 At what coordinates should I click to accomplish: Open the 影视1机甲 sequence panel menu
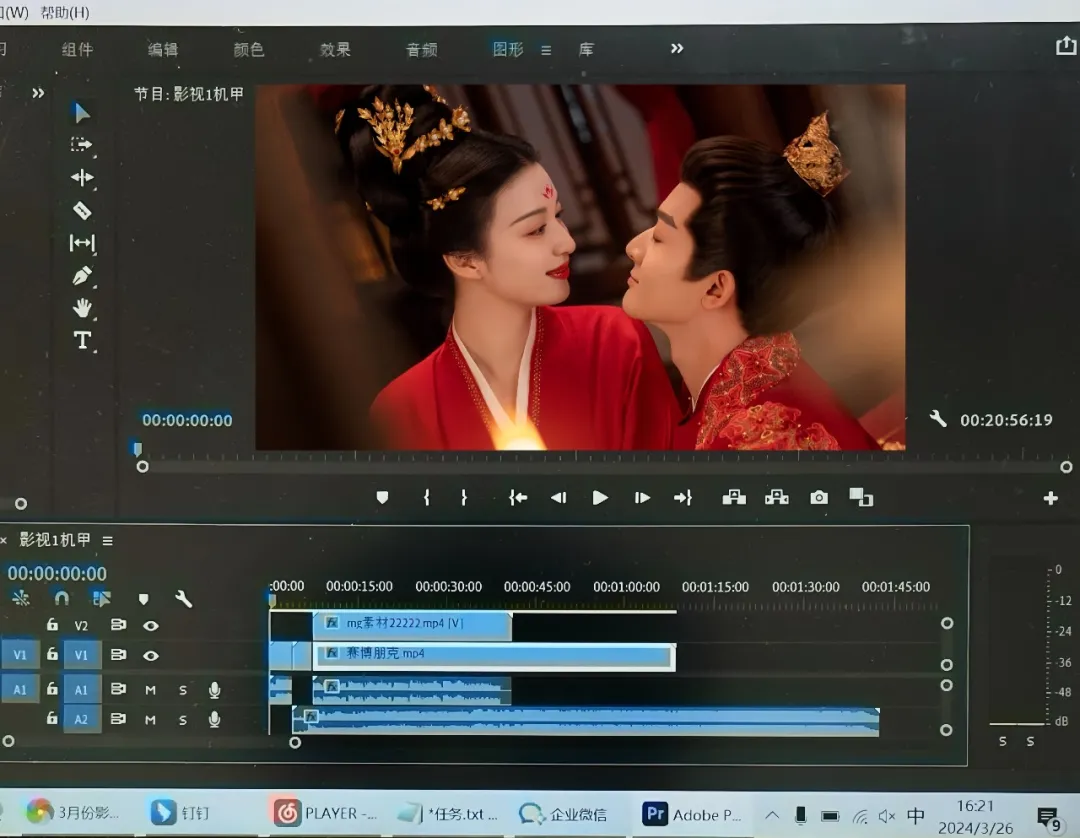pos(108,540)
